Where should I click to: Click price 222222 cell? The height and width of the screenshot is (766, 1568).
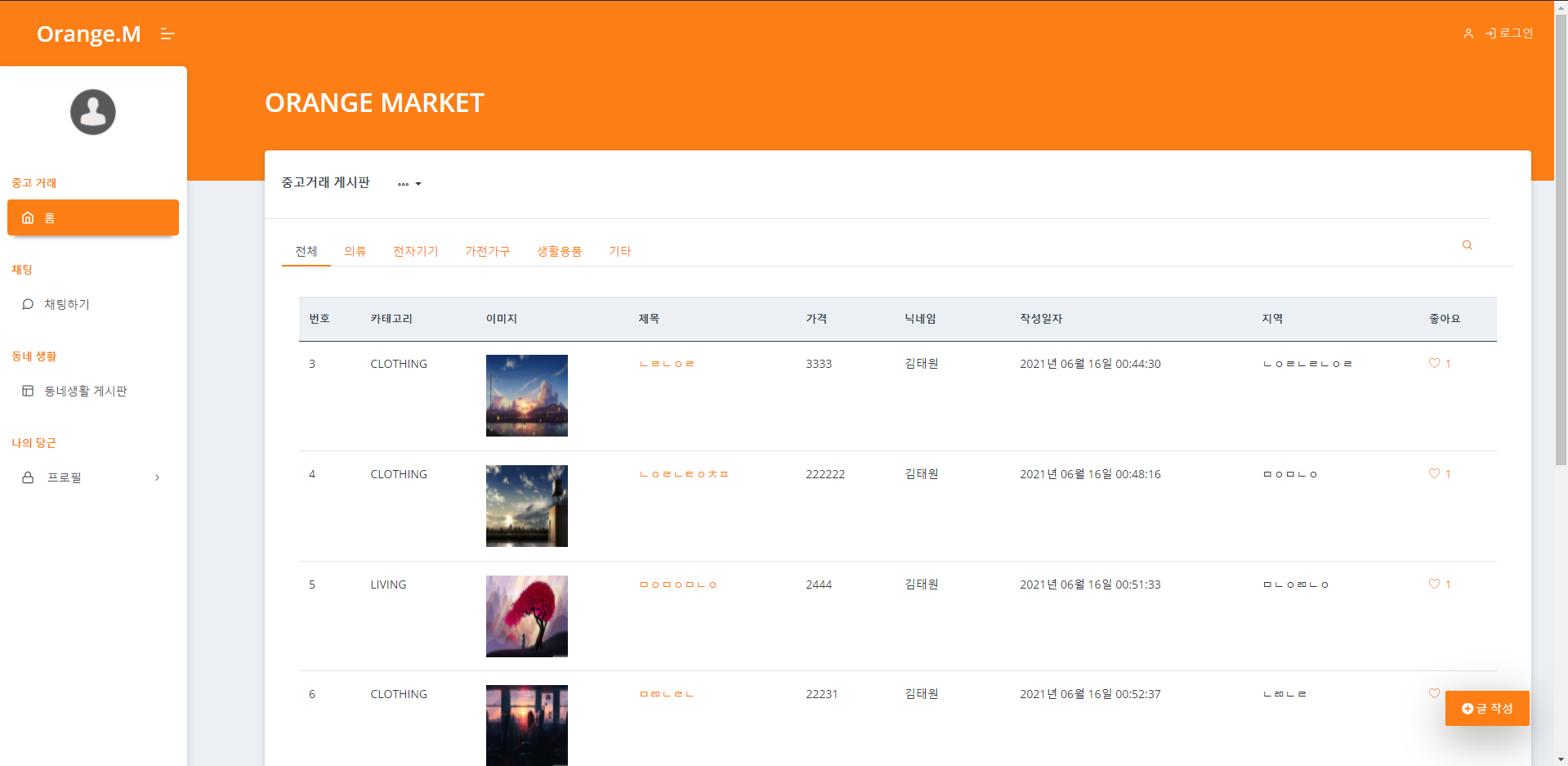825,474
